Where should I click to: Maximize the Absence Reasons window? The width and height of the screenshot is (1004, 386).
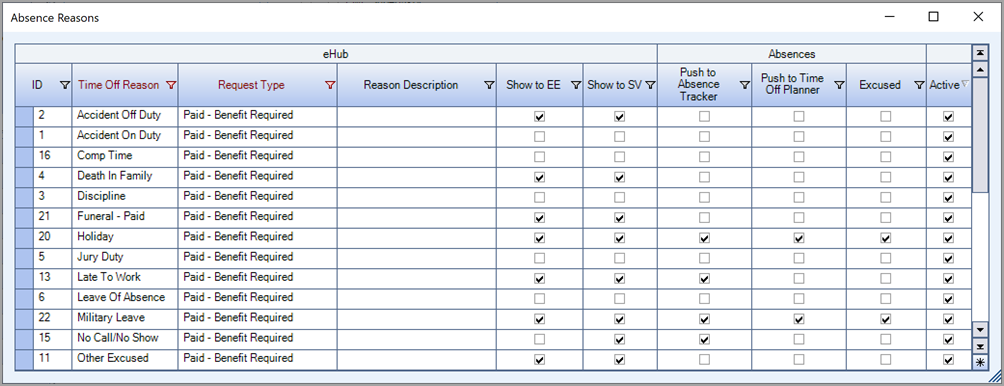934,17
